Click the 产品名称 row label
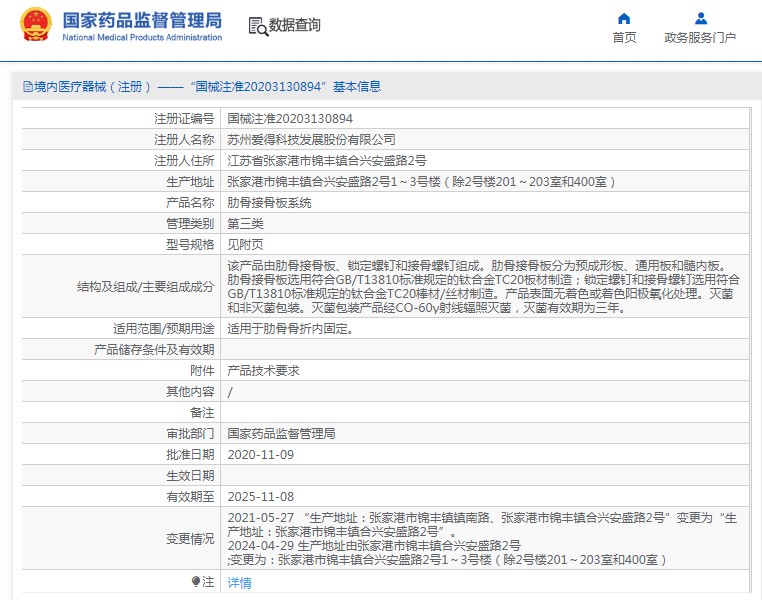This screenshot has width=762, height=600. point(190,203)
